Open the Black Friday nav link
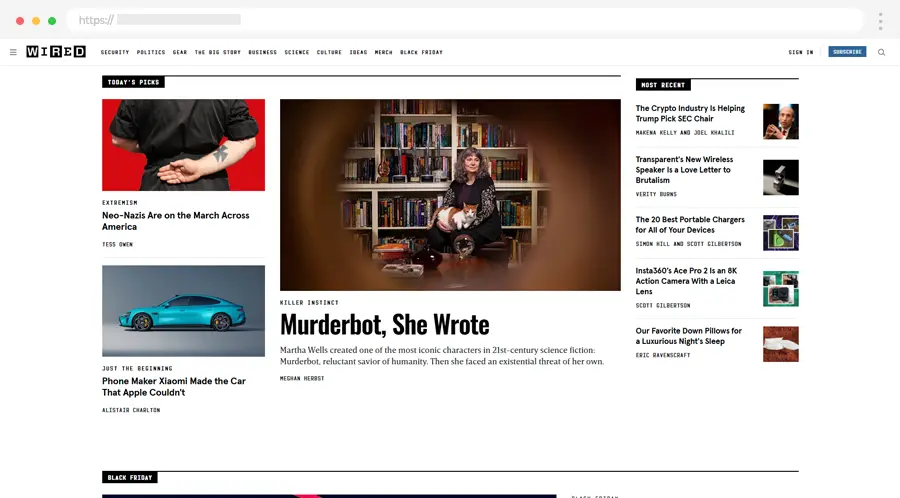 [421, 52]
